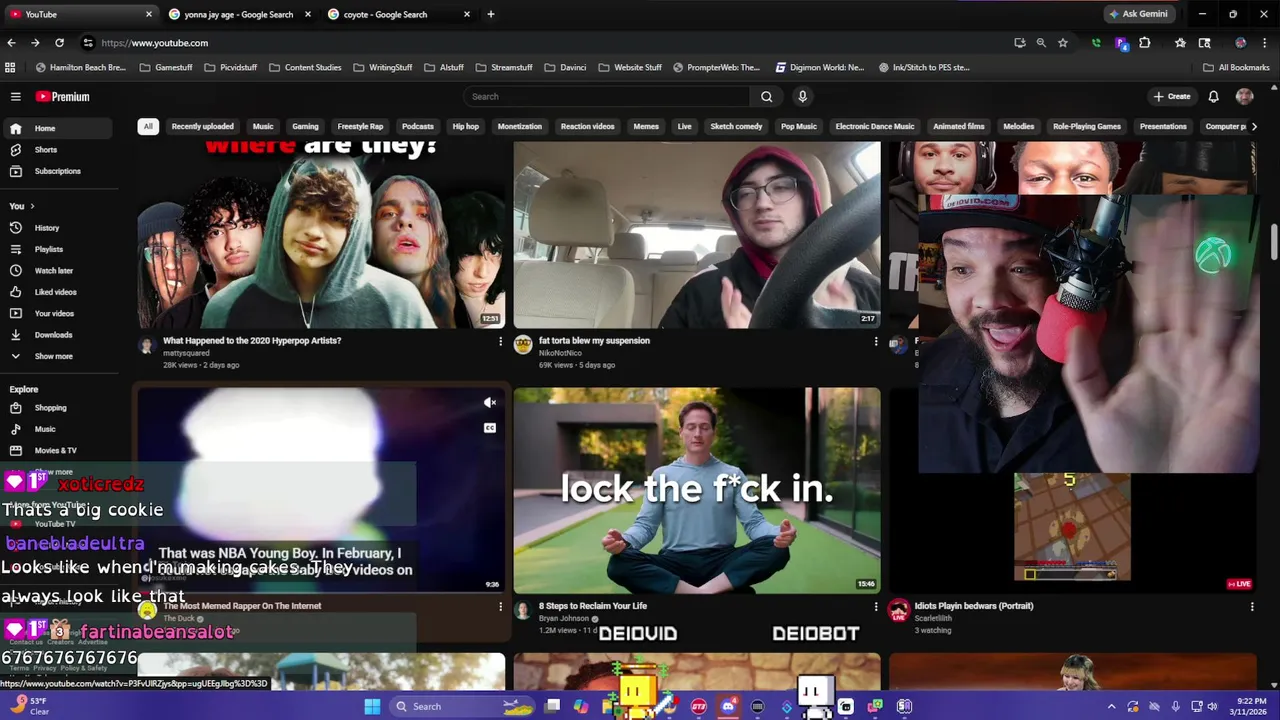Viewport: 1280px width, 720px height.
Task: Expand Show more under You section
Action: click(x=56, y=356)
